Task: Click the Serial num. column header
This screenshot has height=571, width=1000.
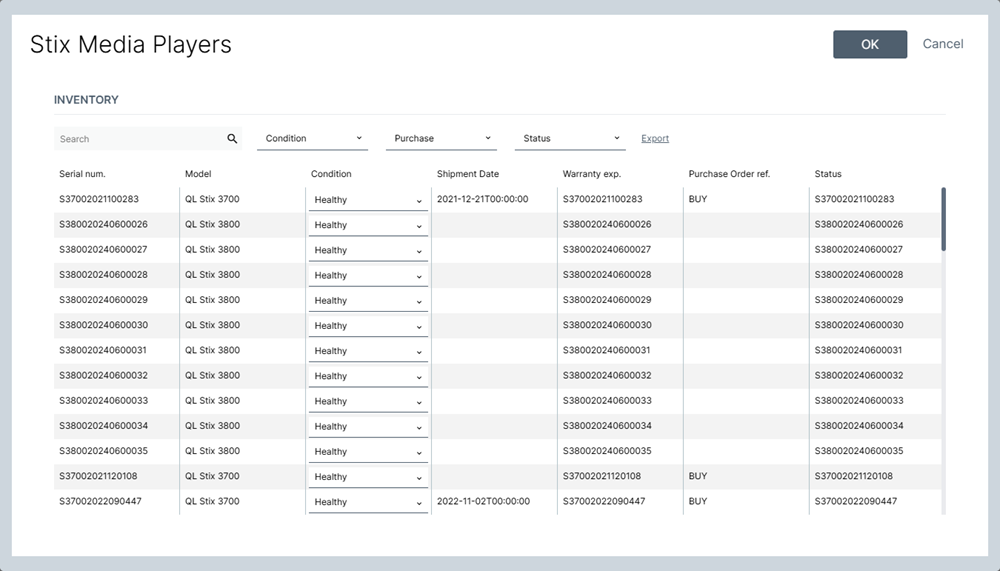Action: [x=82, y=174]
